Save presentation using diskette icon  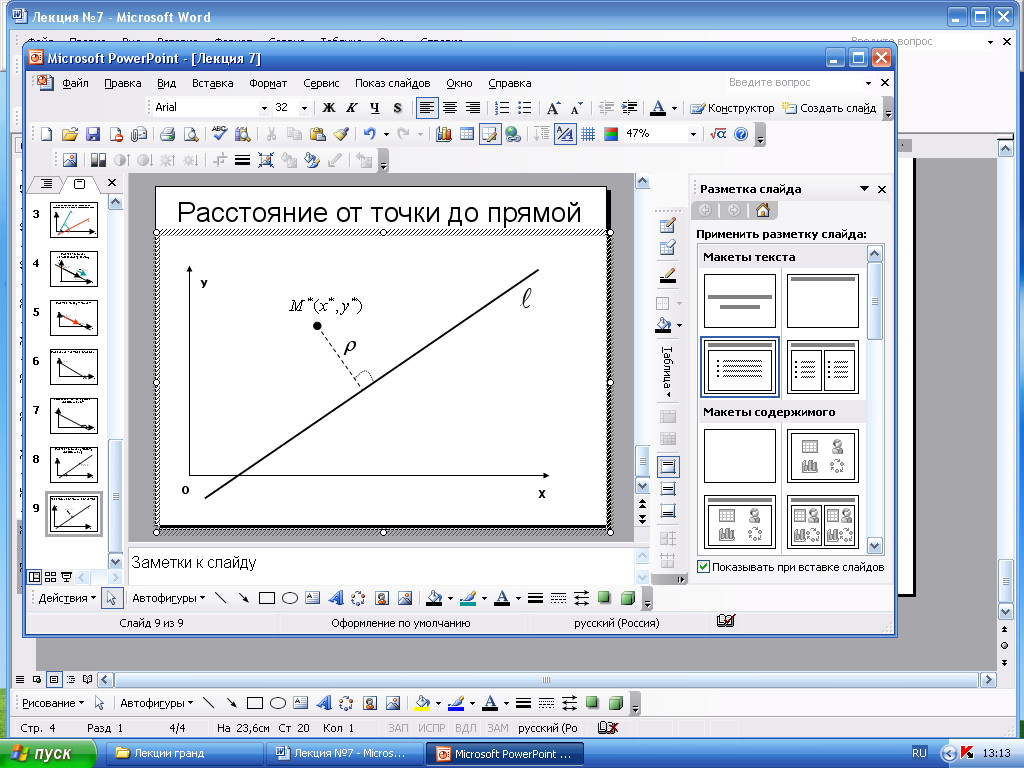(93, 135)
